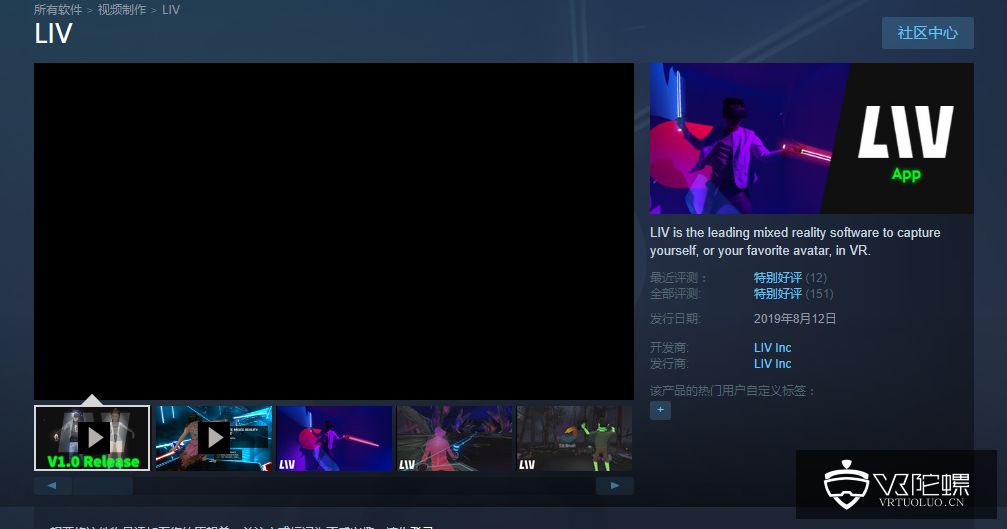Open developer LIV Inc link

click(773, 347)
